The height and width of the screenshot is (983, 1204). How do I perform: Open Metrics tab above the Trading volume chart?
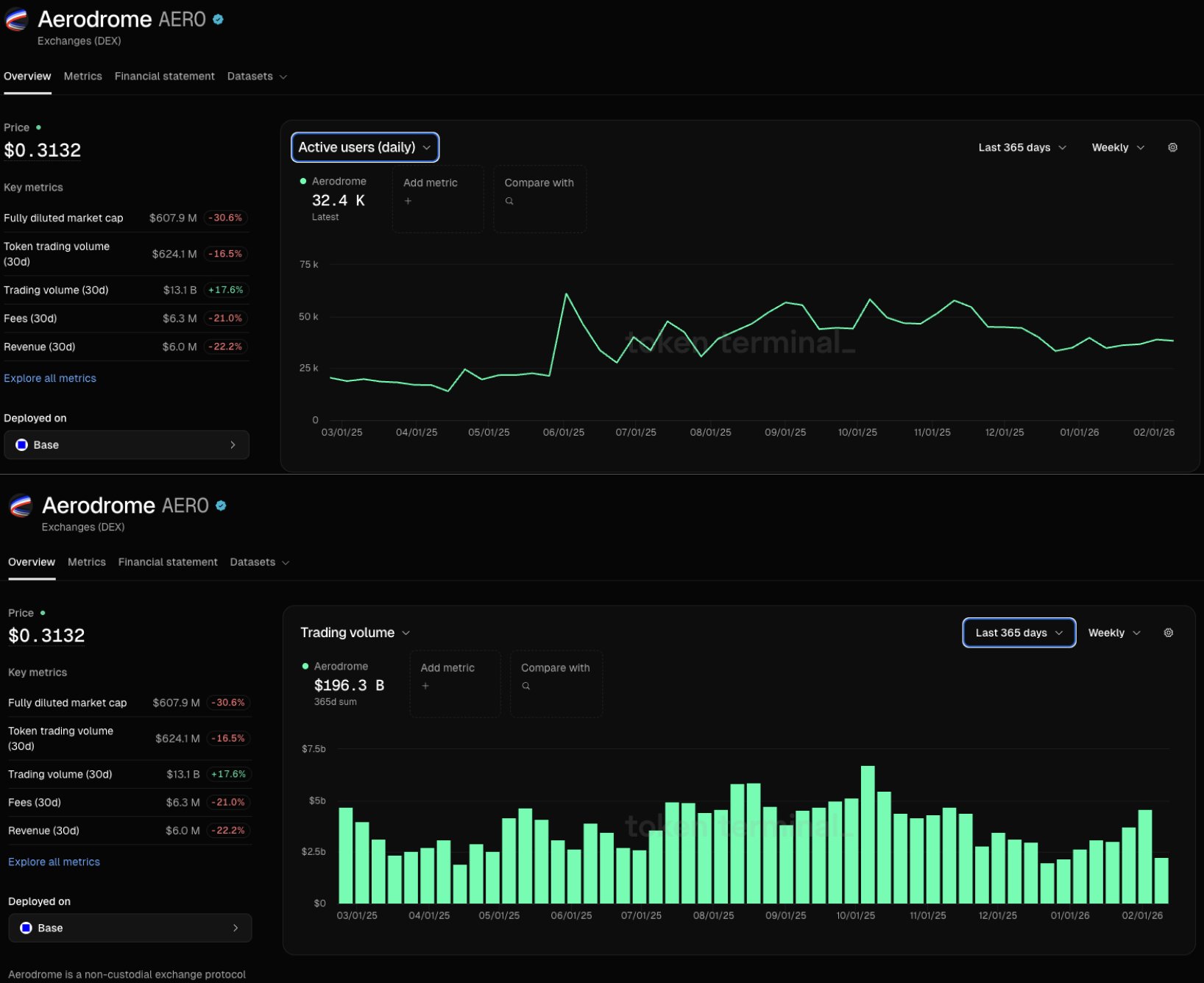click(x=87, y=562)
